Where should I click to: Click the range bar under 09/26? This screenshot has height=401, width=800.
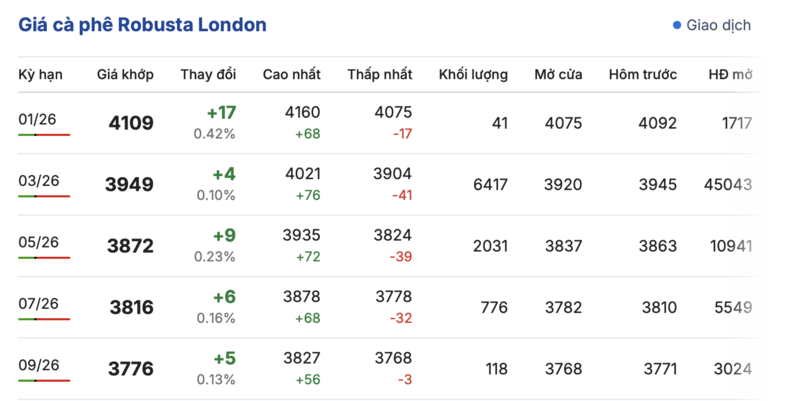click(44, 381)
